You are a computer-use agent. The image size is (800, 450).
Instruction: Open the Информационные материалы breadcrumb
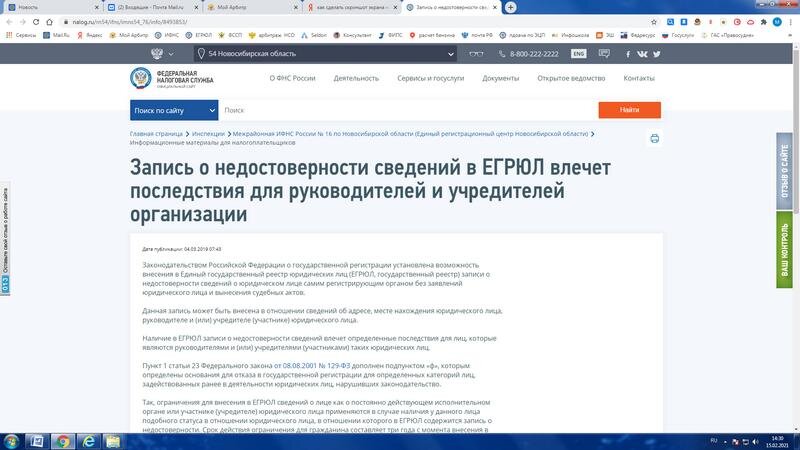[x=212, y=143]
